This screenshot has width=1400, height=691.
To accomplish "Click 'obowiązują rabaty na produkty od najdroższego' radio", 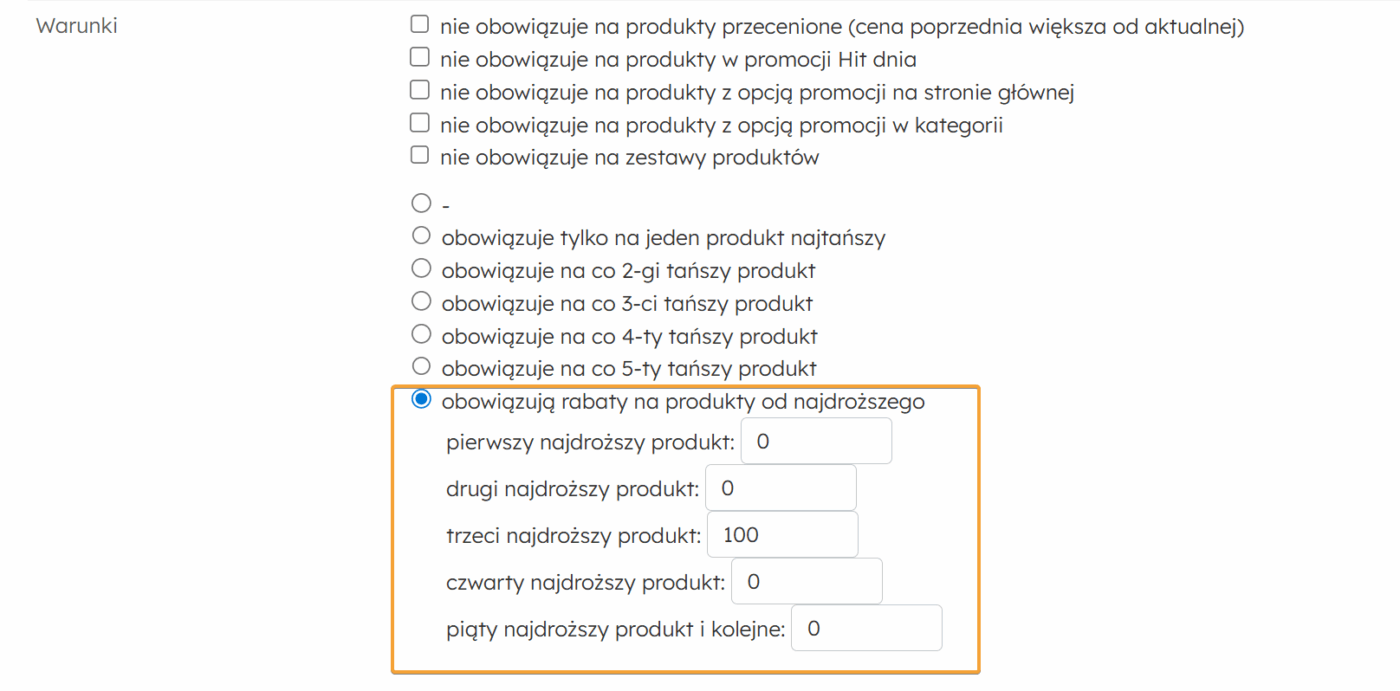I will (x=421, y=400).
